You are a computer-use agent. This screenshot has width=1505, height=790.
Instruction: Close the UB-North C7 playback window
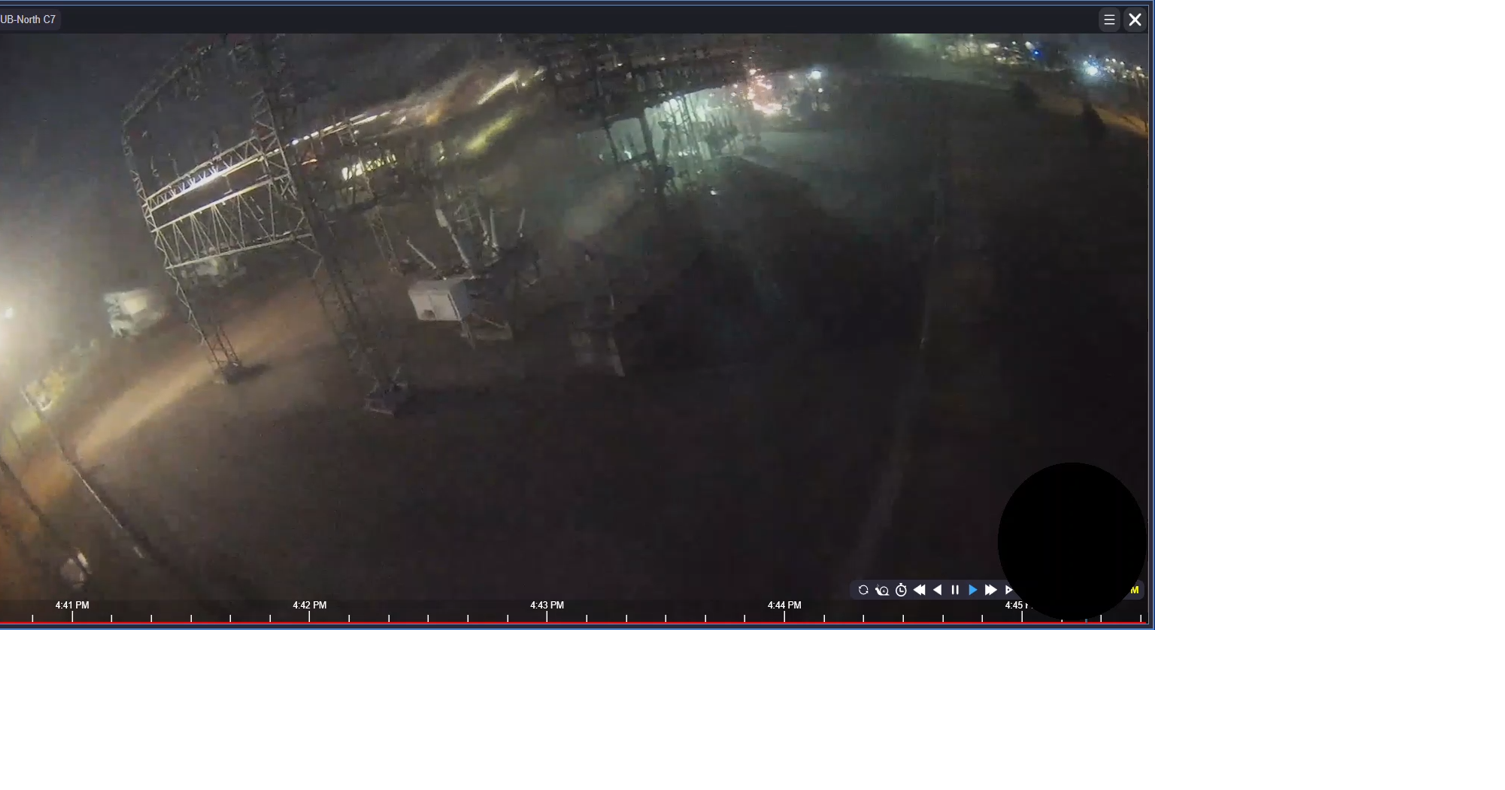[1135, 19]
